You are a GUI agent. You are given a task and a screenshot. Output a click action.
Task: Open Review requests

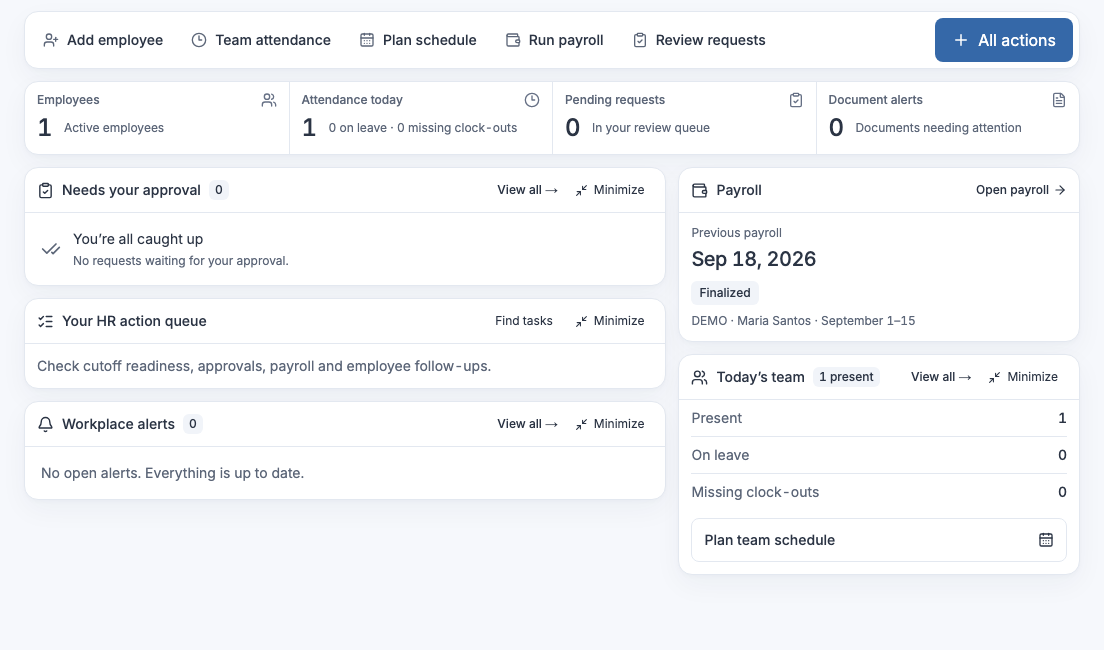point(699,40)
